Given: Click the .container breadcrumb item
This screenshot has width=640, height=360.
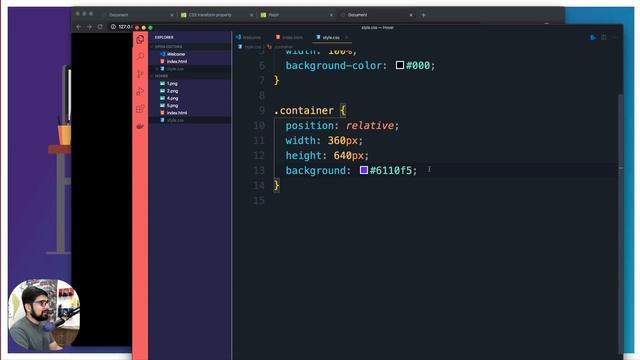Looking at the screenshot, I should pos(280,47).
